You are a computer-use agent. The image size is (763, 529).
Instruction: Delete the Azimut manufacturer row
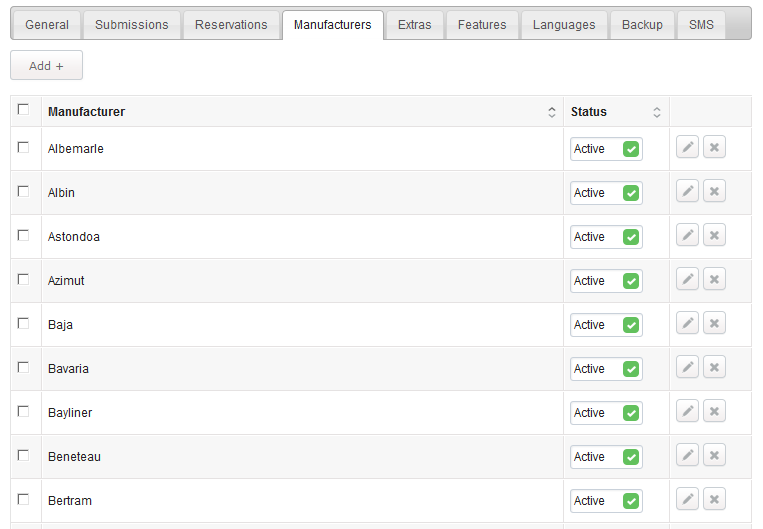pyautogui.click(x=714, y=279)
